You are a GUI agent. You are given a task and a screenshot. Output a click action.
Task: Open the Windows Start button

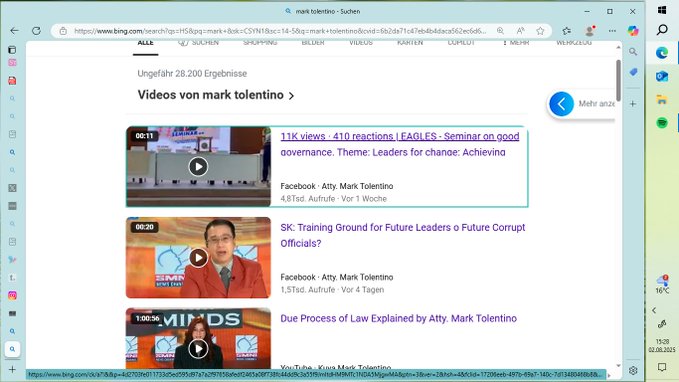tap(662, 10)
